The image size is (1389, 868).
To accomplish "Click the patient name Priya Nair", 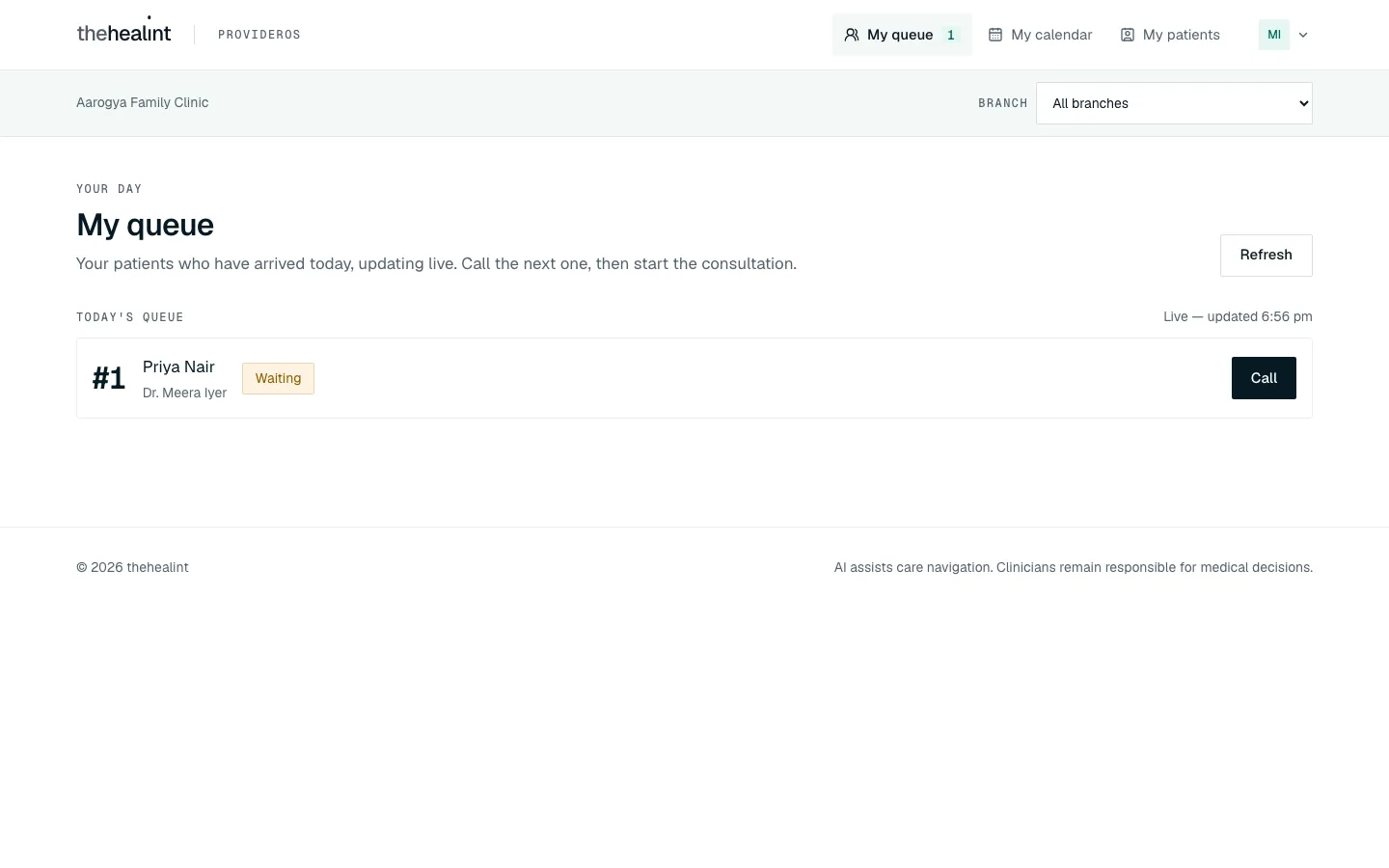I will pos(178,366).
